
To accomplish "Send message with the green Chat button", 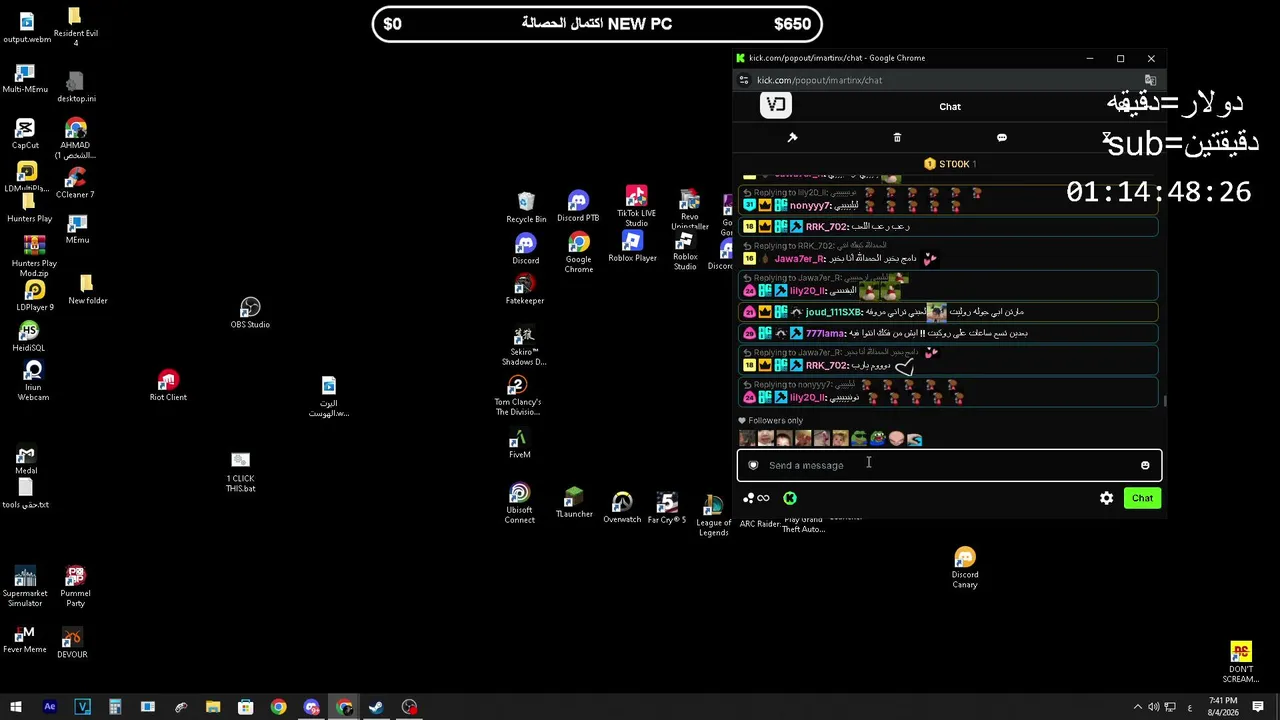I will click(x=1142, y=498).
